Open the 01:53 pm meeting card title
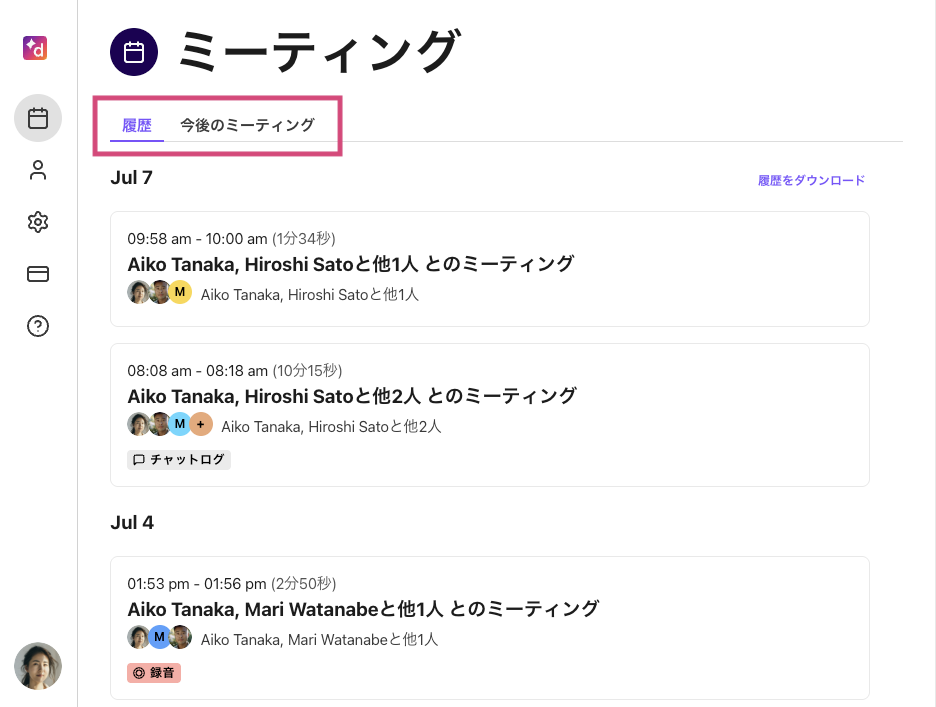Image resolution: width=936 pixels, height=707 pixels. coord(363,609)
